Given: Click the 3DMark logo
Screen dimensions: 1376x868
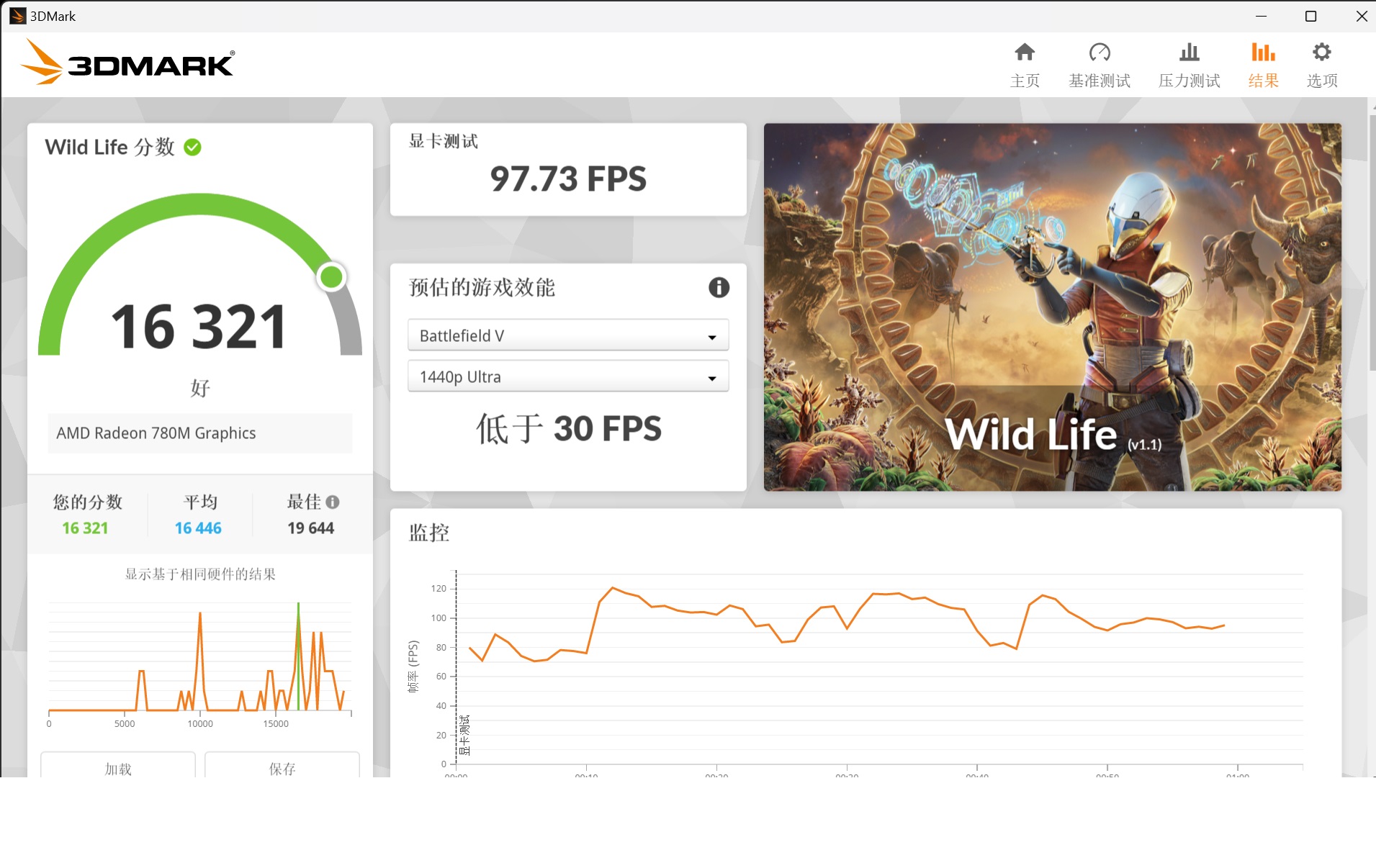Looking at the screenshot, I should pos(127,63).
